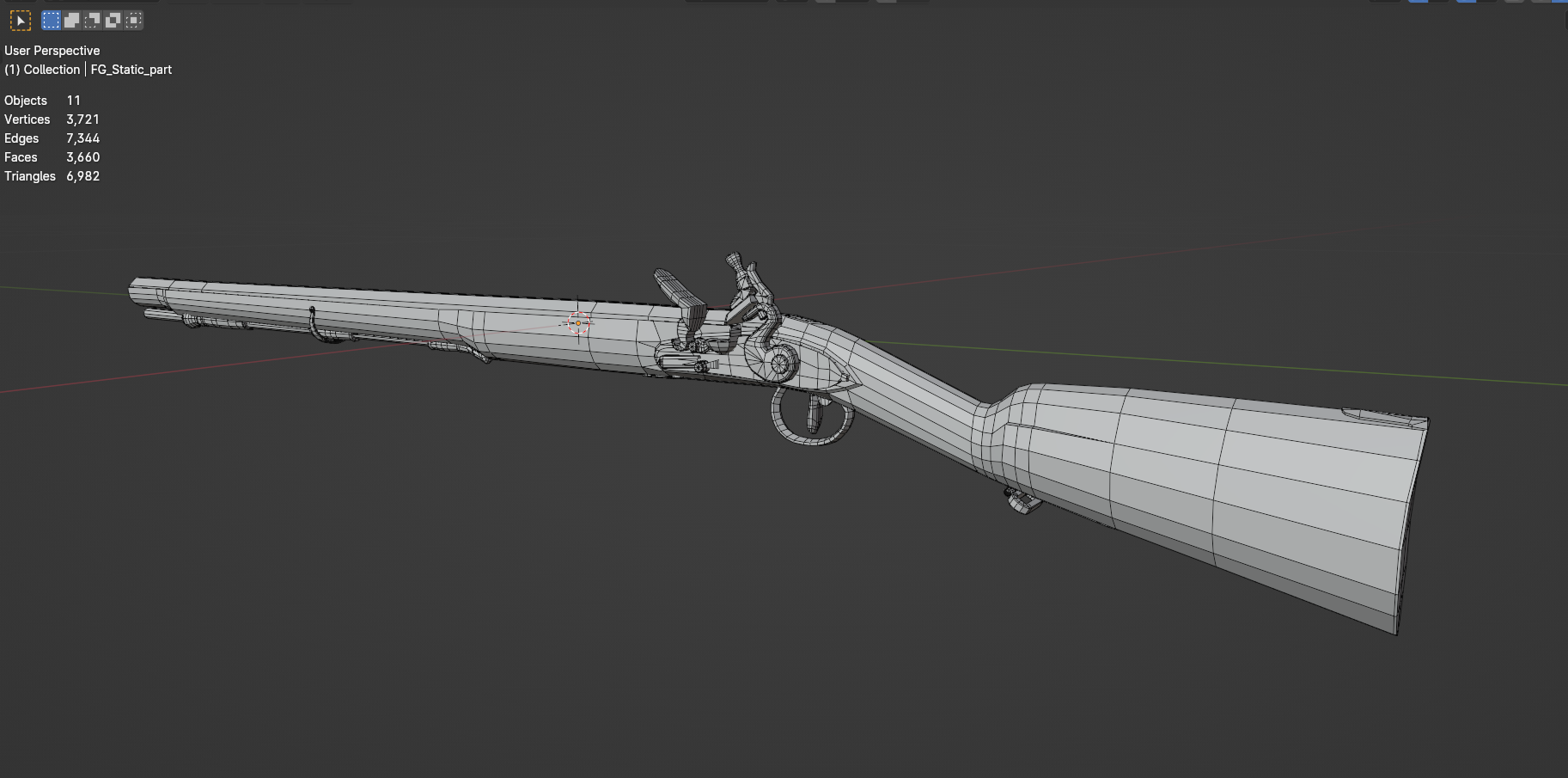The image size is (1568, 778).
Task: Select the sling swivel under the stock
Action: 1021,501
